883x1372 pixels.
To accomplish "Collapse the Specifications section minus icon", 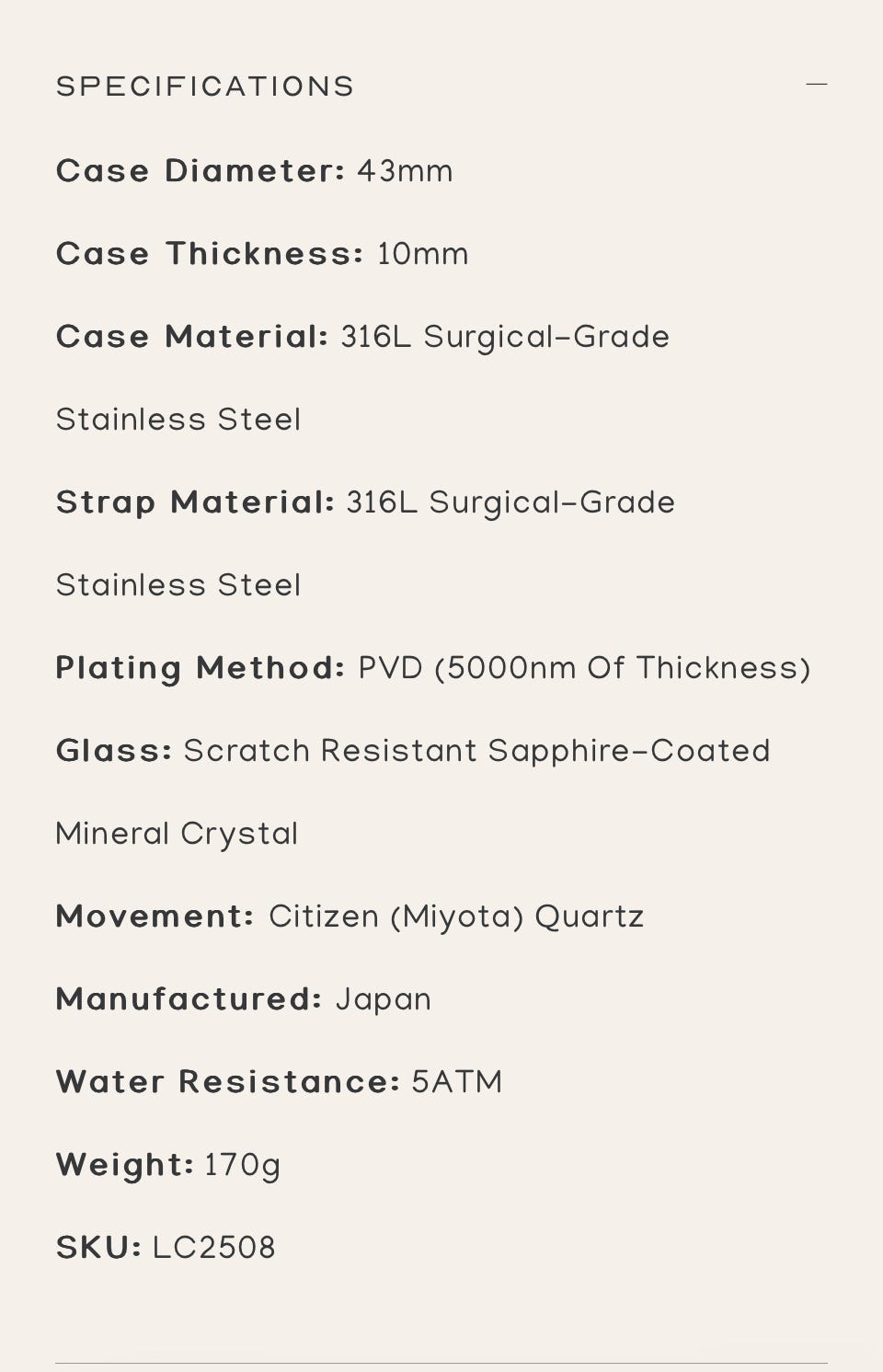I will [816, 85].
